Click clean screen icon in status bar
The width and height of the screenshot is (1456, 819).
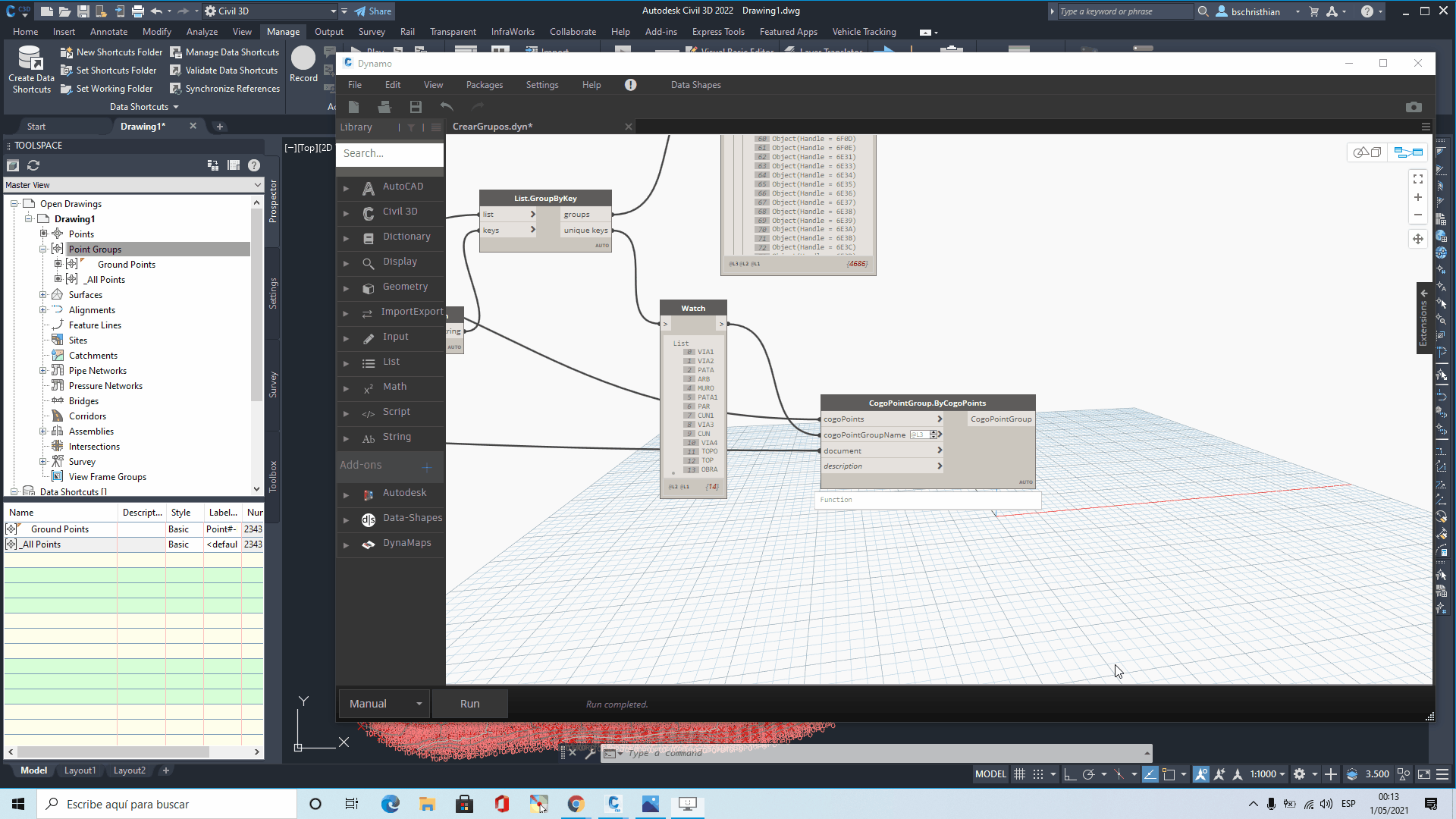[x=1424, y=774]
